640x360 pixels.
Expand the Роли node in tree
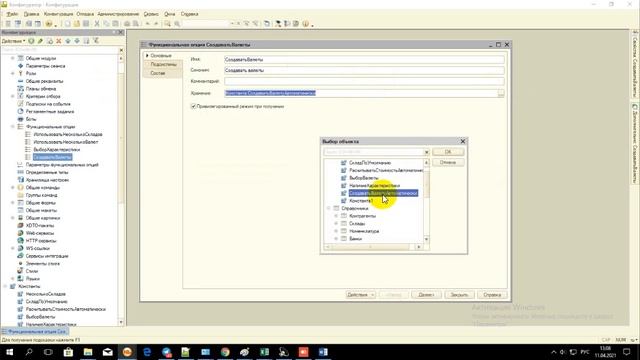click(13, 73)
